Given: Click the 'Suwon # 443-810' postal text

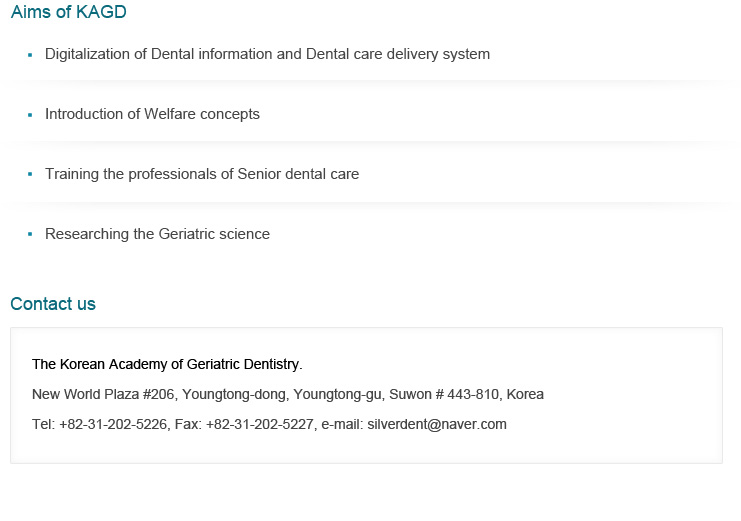Looking at the screenshot, I should click(x=444, y=394).
